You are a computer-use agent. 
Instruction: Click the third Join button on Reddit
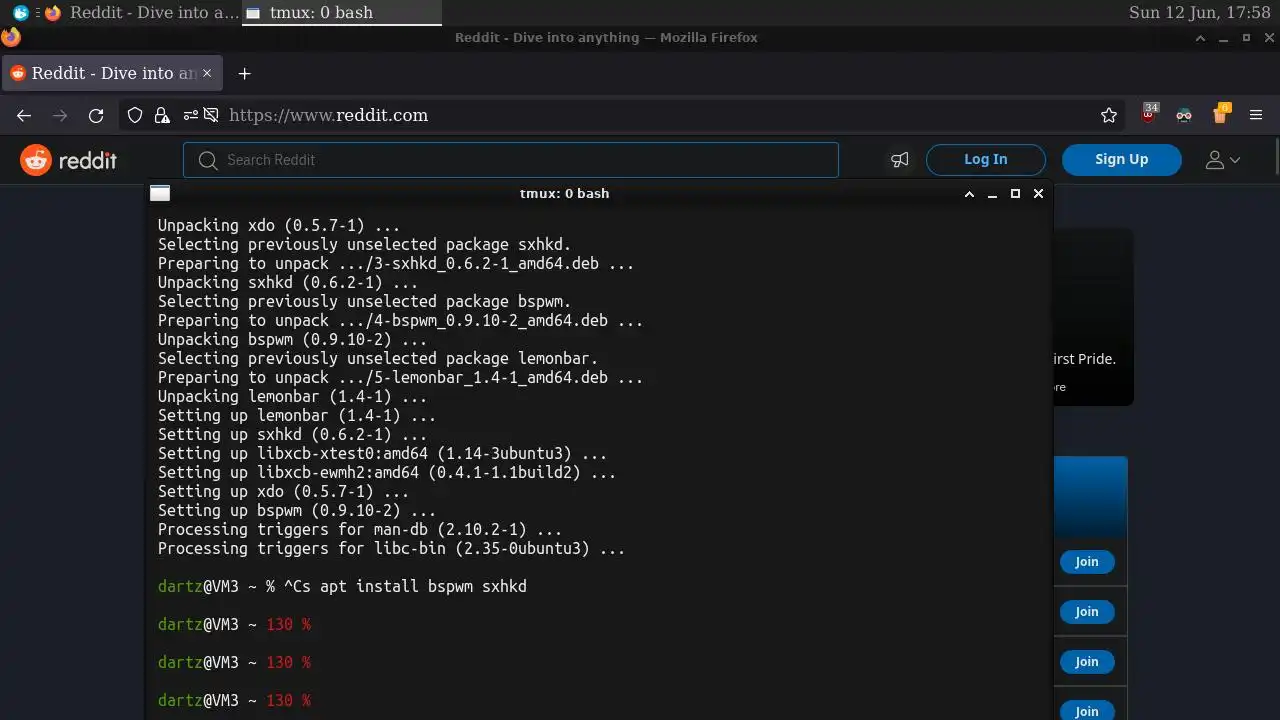point(1087,662)
